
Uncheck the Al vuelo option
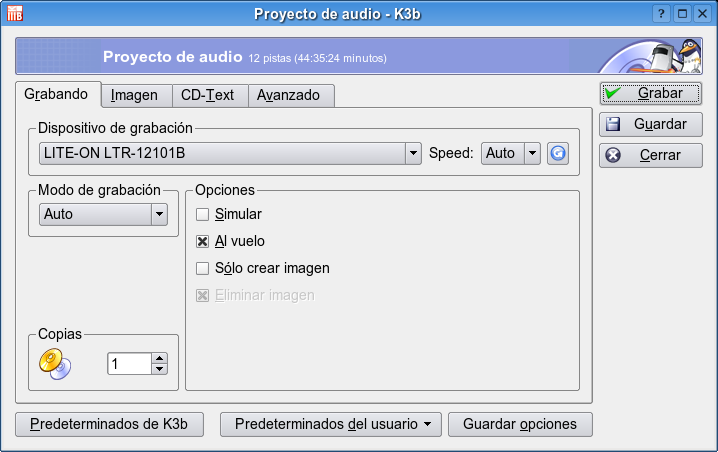pos(203,241)
